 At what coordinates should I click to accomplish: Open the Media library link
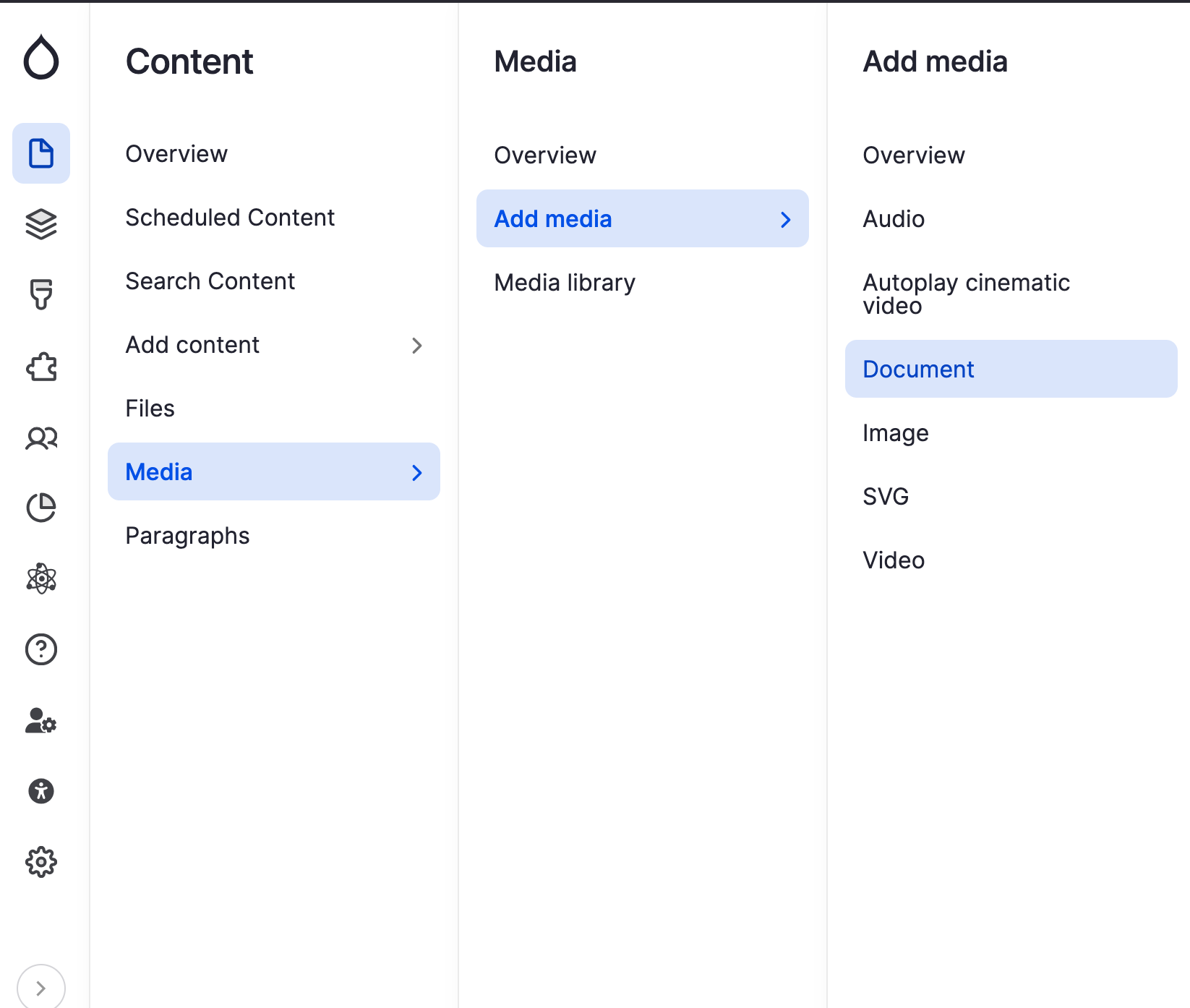(565, 283)
